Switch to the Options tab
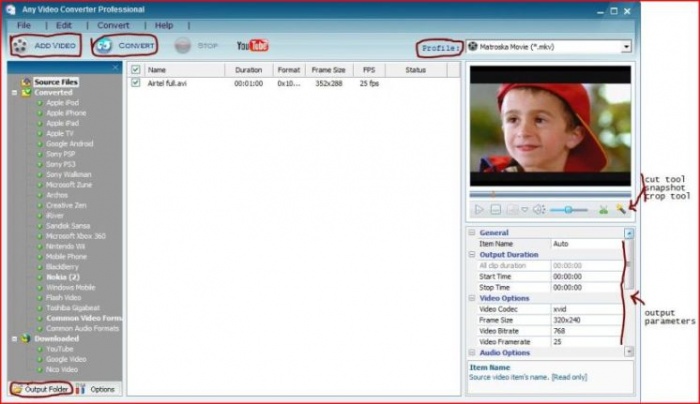This screenshot has width=700, height=404. 102,388
